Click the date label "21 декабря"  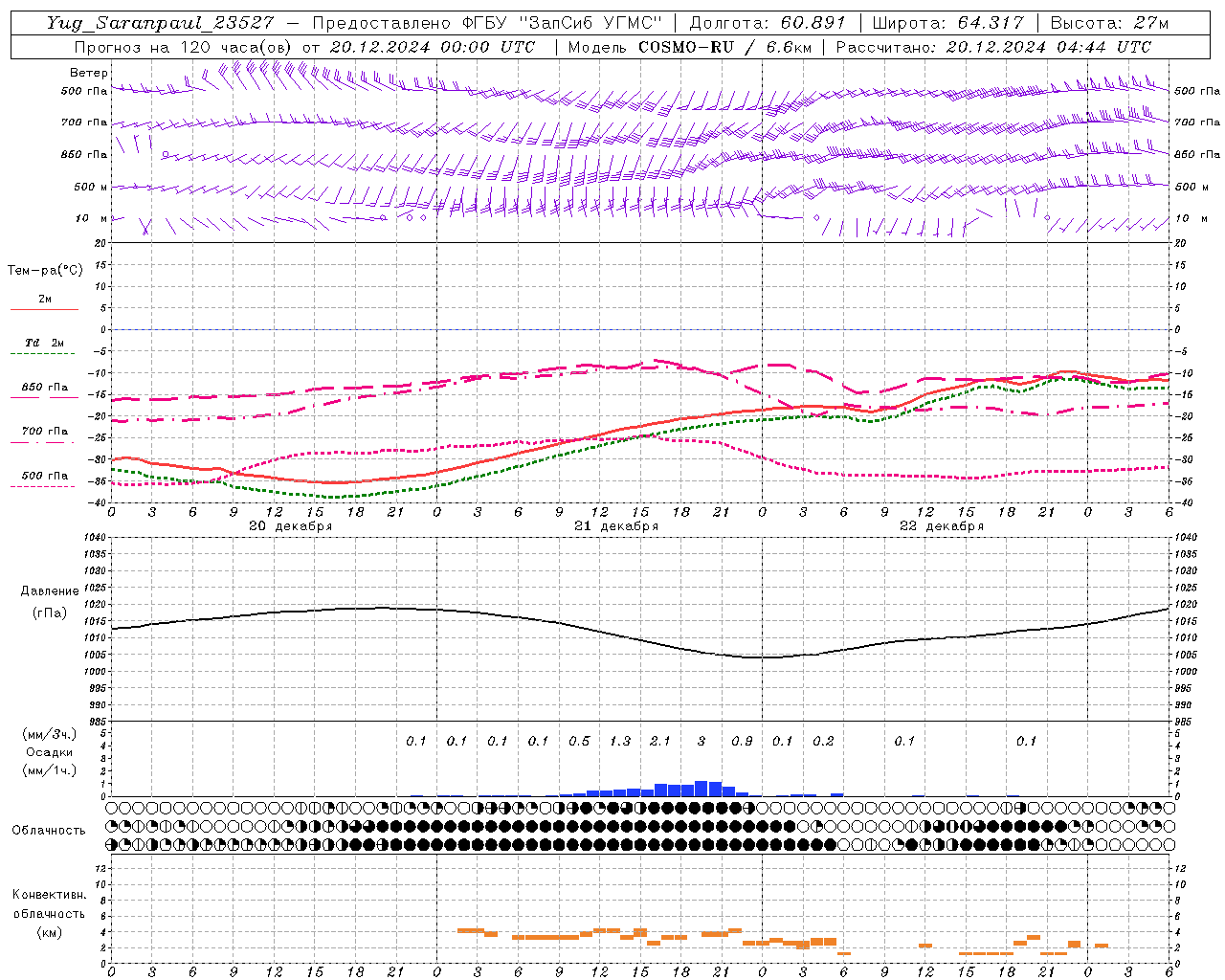pos(616,526)
